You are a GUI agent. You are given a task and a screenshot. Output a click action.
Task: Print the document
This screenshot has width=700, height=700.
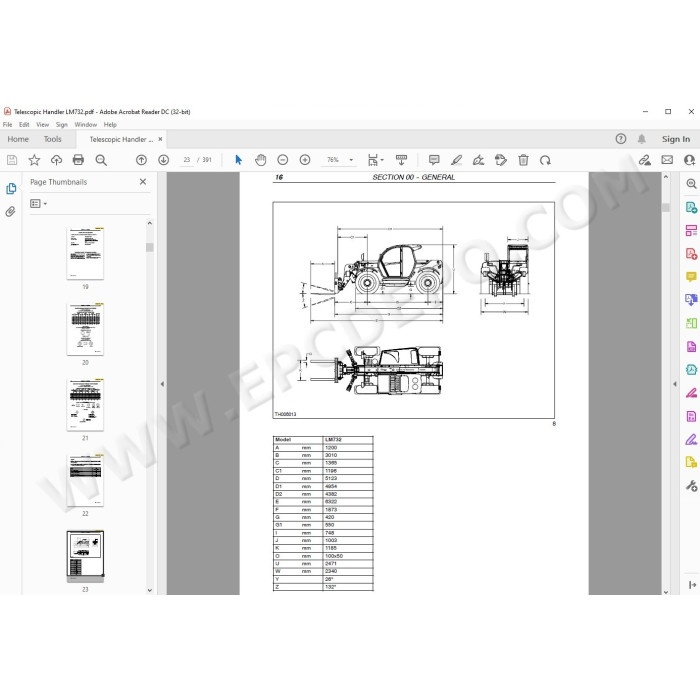point(78,160)
